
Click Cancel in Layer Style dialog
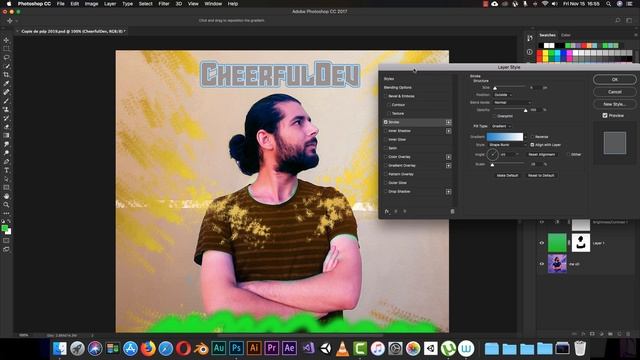[614, 92]
